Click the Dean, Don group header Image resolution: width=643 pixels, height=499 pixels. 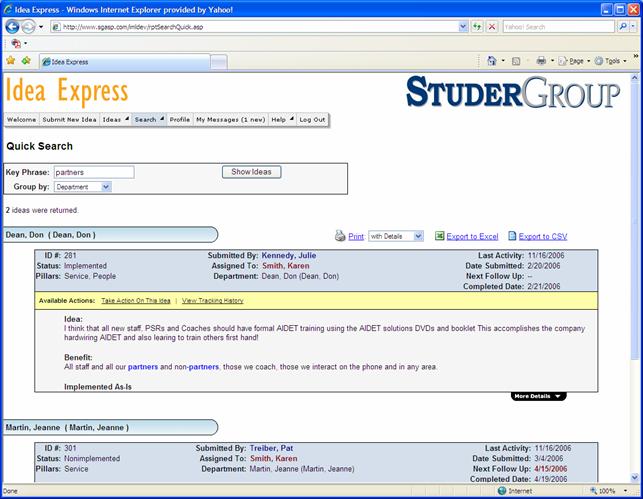pos(111,235)
